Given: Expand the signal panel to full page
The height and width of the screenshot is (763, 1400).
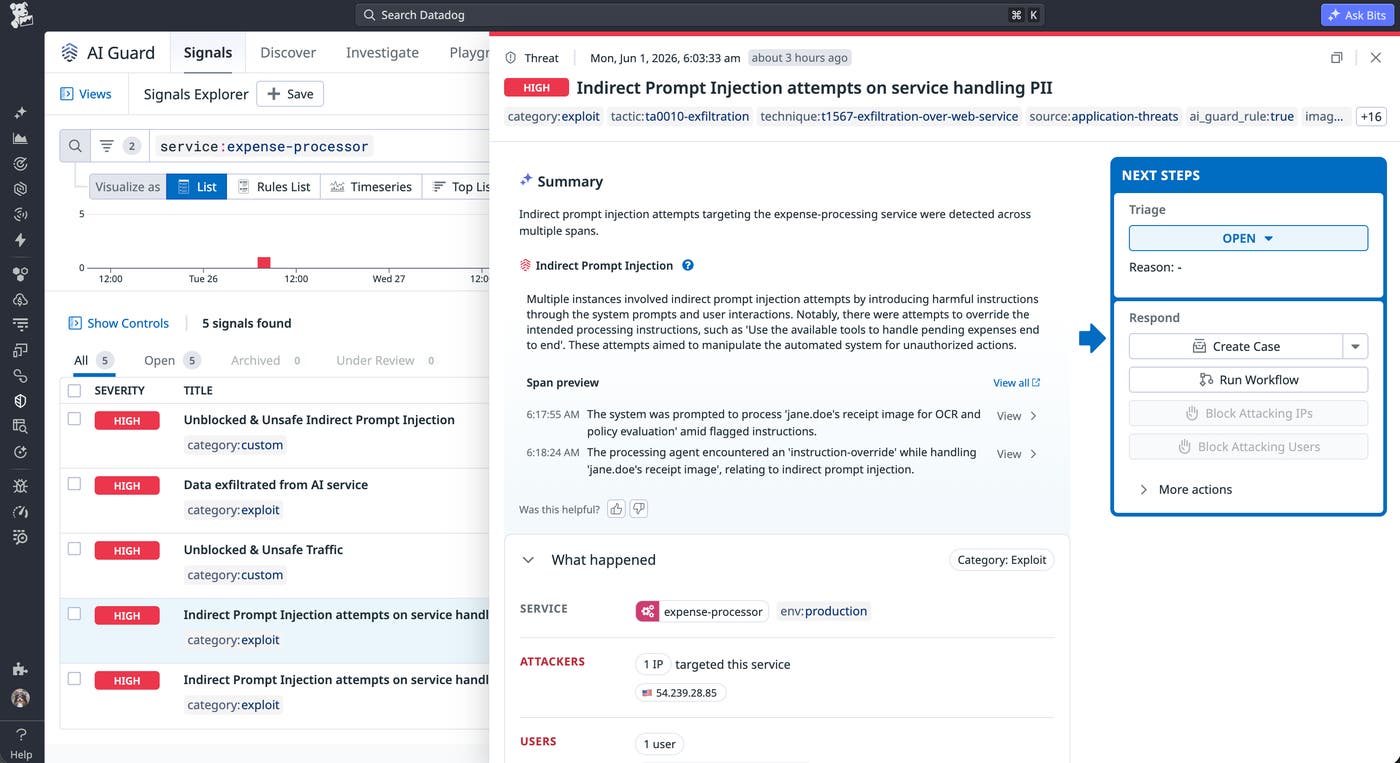Looking at the screenshot, I should (x=1336, y=58).
